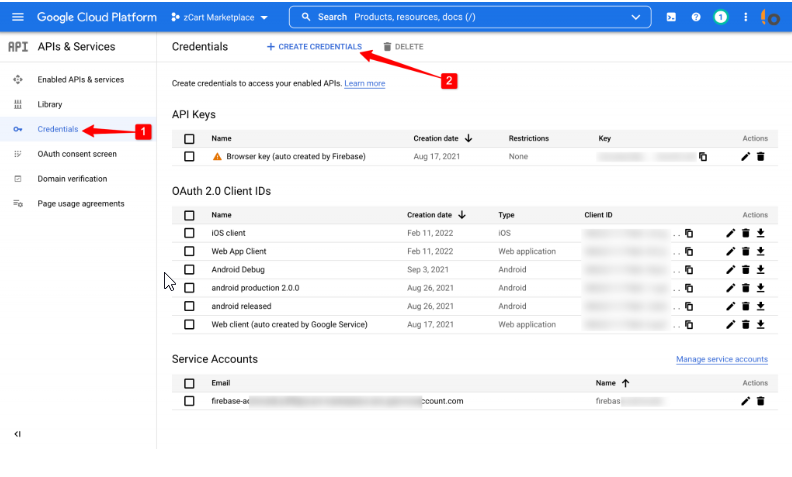Open the notifications badge icon
Viewport: 792px width, 477px height.
click(720, 17)
